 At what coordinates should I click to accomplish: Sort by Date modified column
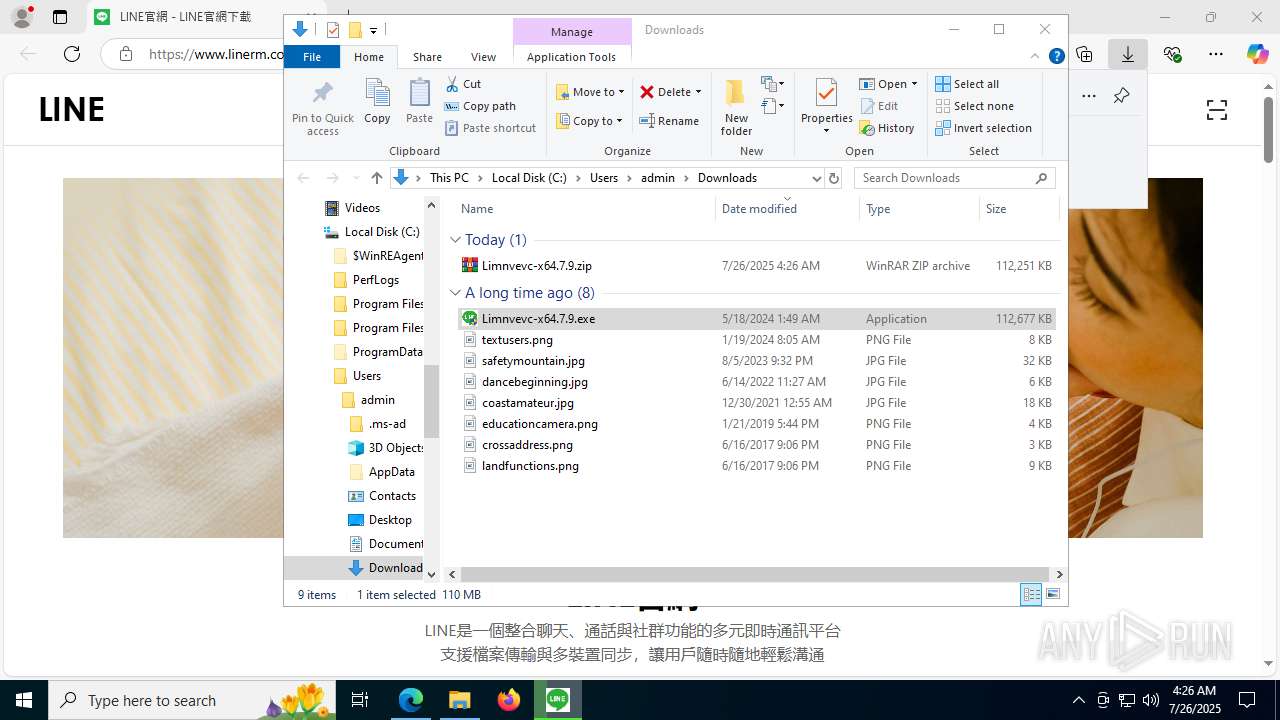click(787, 209)
